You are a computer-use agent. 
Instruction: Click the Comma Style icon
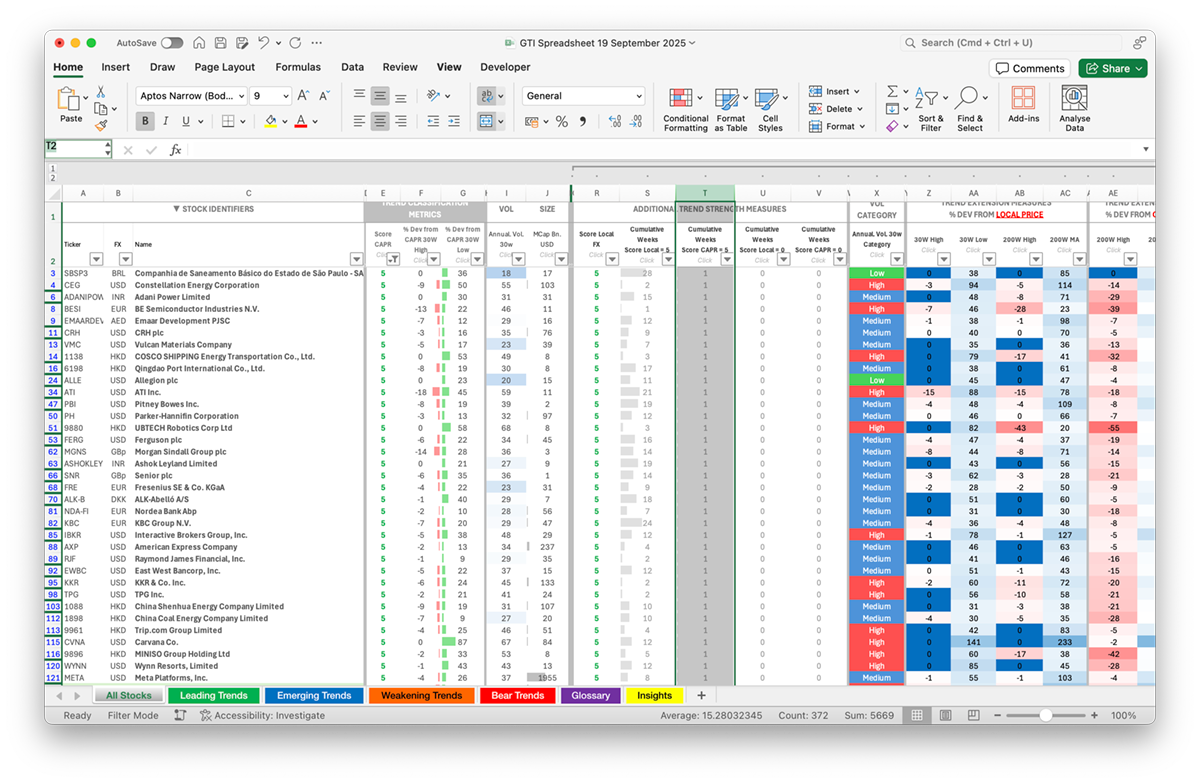tap(582, 122)
